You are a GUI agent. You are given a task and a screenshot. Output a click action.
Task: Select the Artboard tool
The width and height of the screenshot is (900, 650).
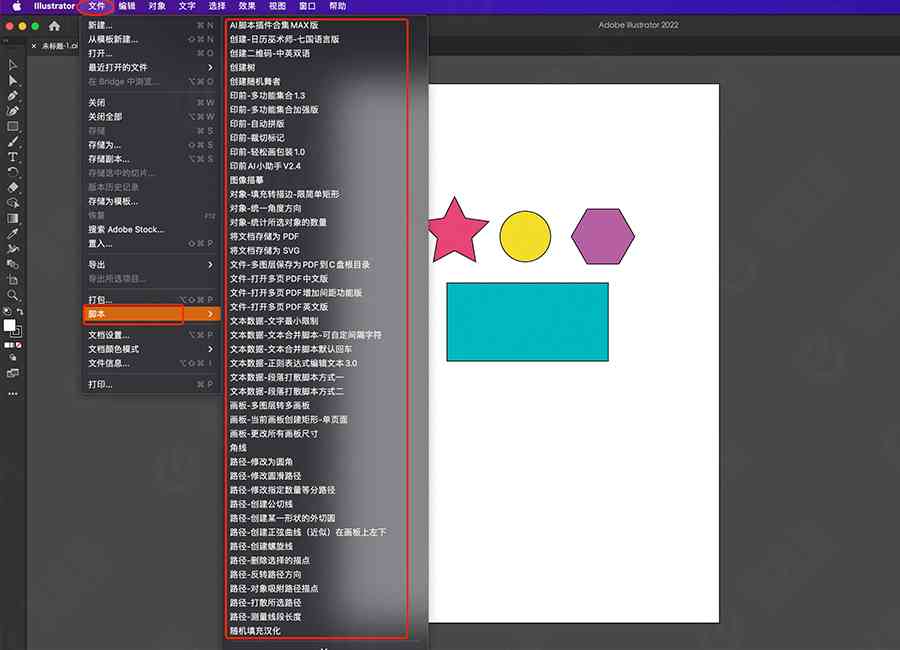[x=13, y=280]
